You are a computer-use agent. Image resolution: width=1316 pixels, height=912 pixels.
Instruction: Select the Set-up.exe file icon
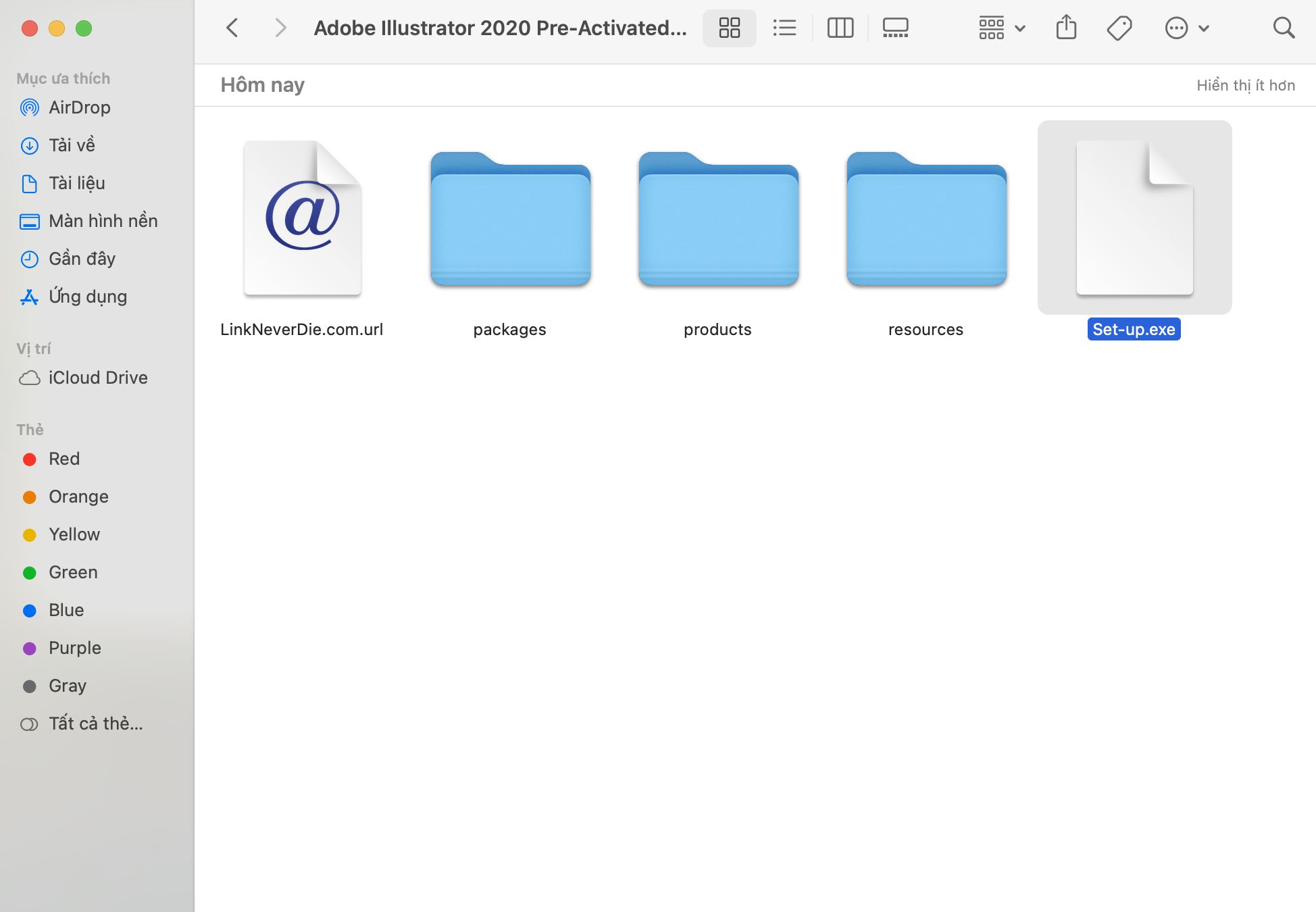tap(1135, 218)
